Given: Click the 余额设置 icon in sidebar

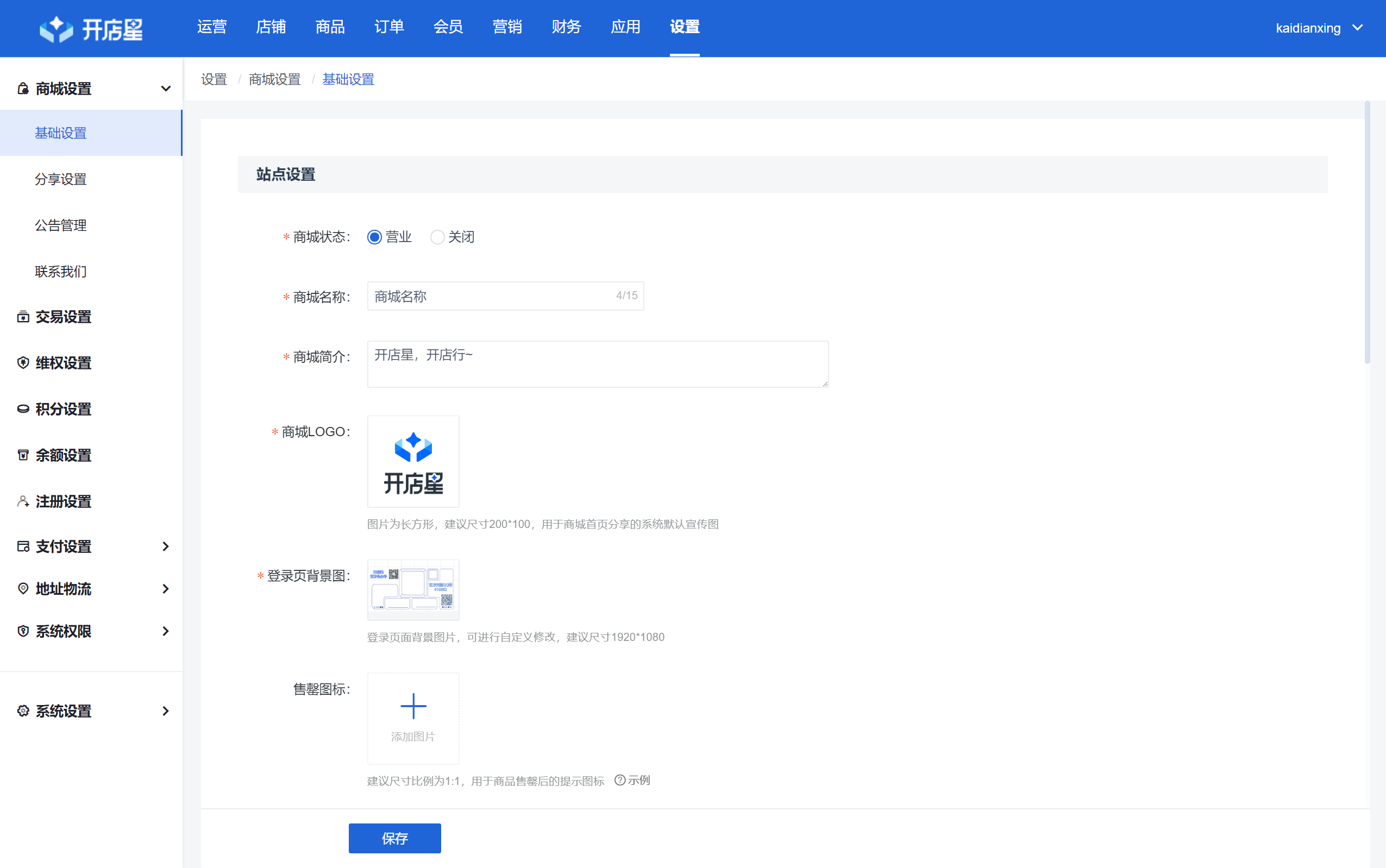Looking at the screenshot, I should tap(23, 455).
